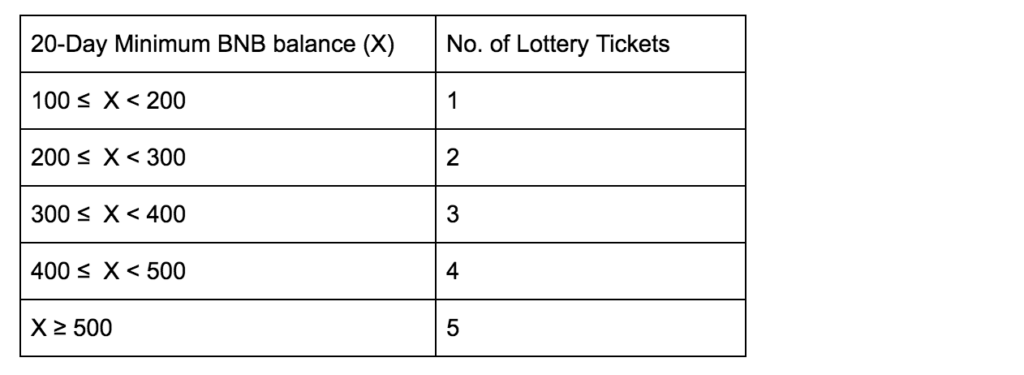Click the number 500 in the last row
This screenshot has width=1024, height=375.
(92, 328)
